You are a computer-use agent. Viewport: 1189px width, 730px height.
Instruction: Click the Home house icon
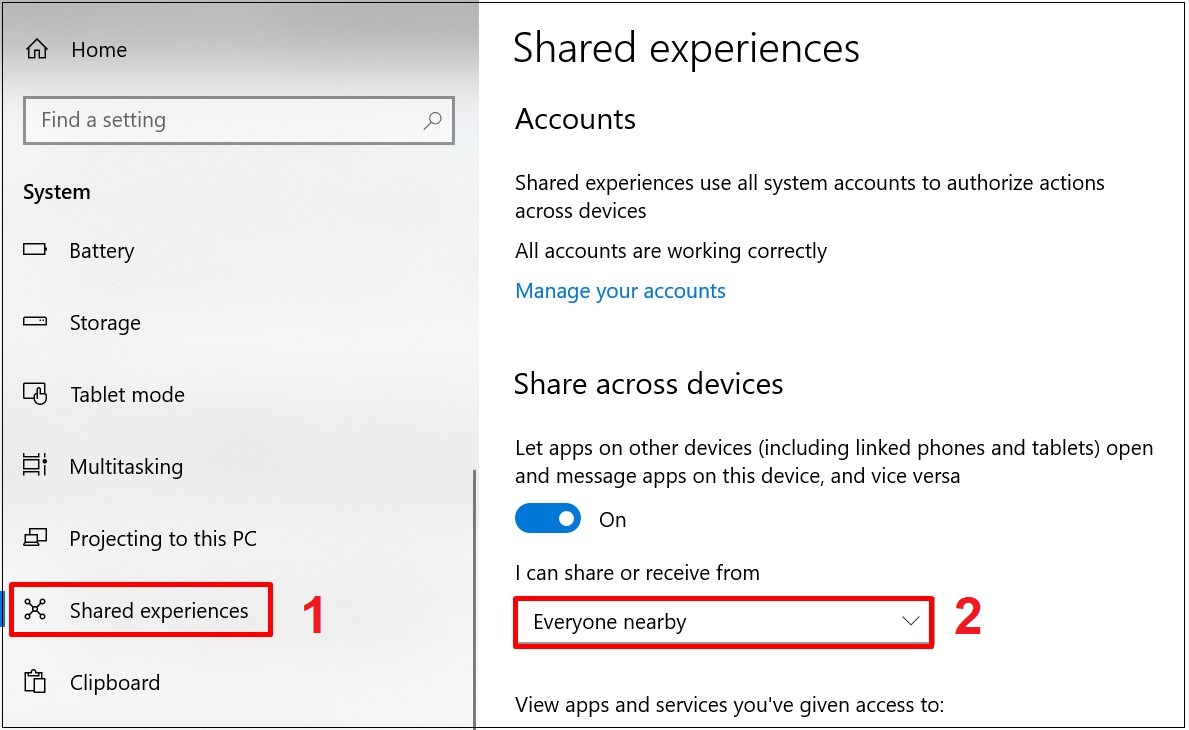pyautogui.click(x=37, y=50)
